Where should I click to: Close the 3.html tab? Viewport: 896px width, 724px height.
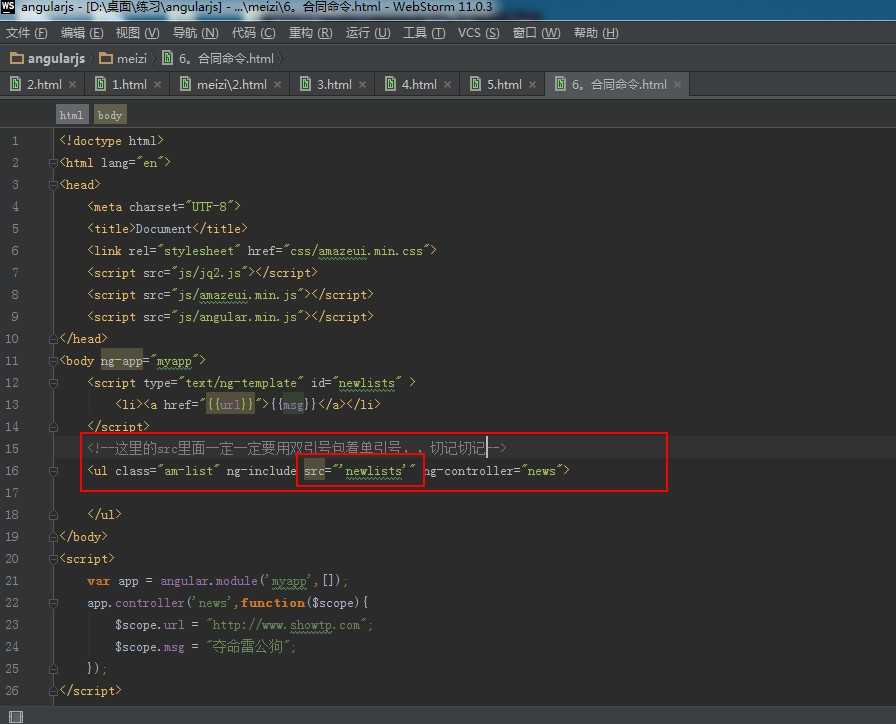[x=362, y=85]
